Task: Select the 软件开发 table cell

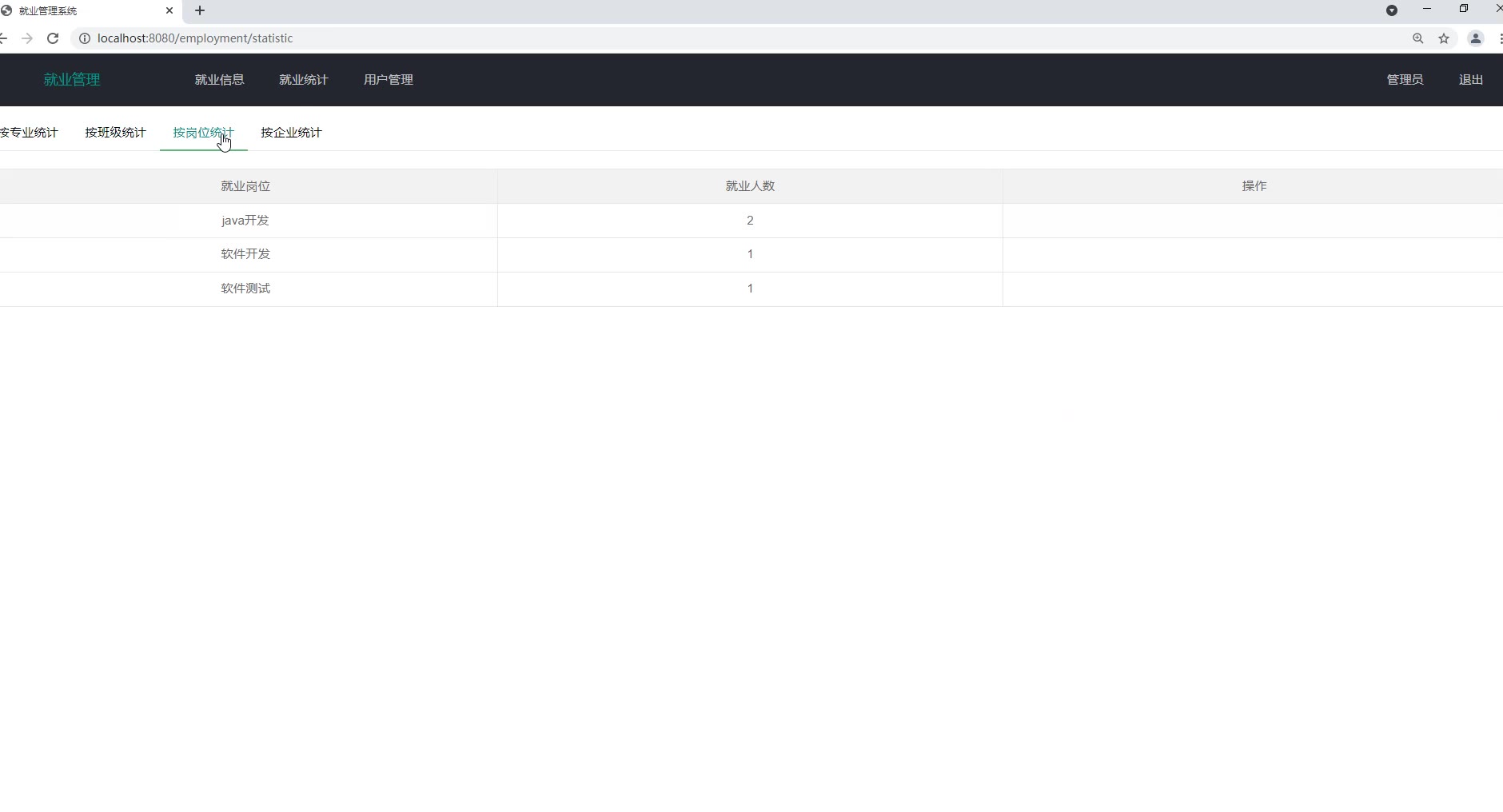Action: [245, 254]
